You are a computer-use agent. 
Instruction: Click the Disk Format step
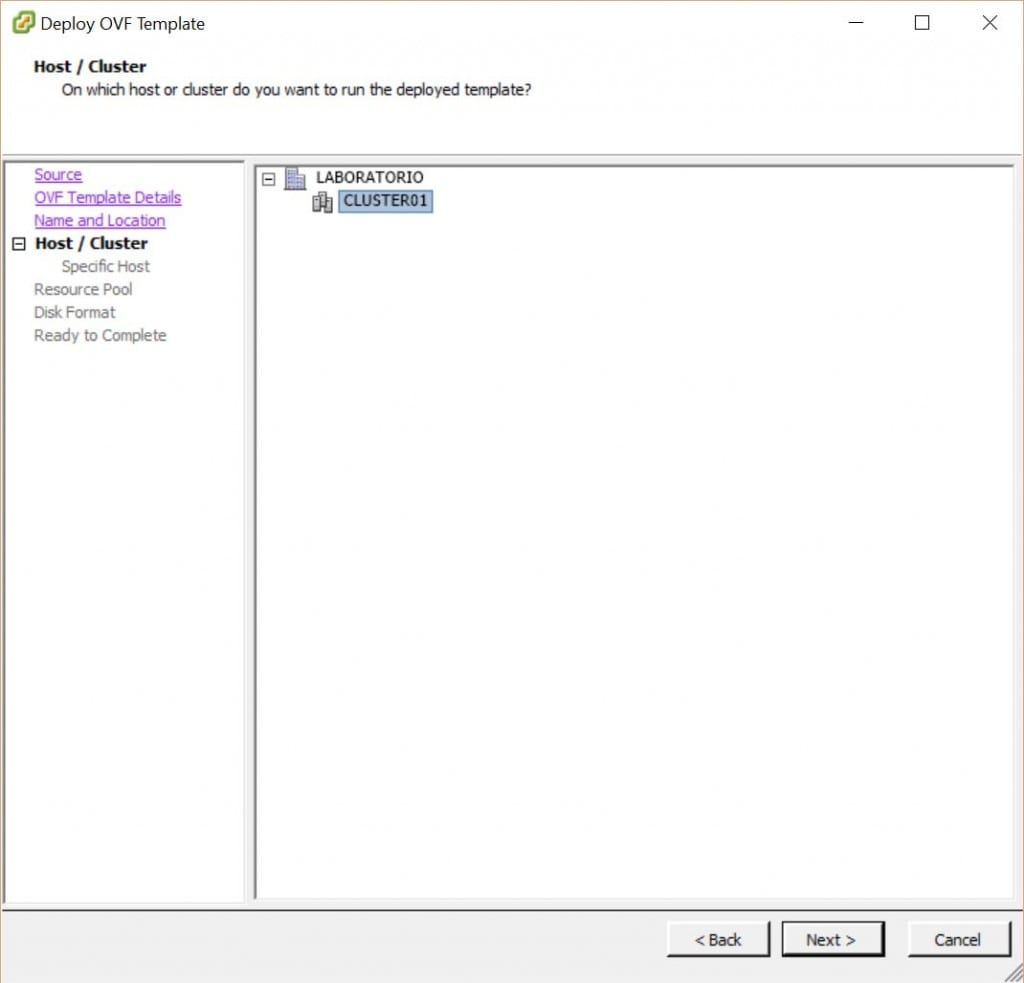click(75, 313)
